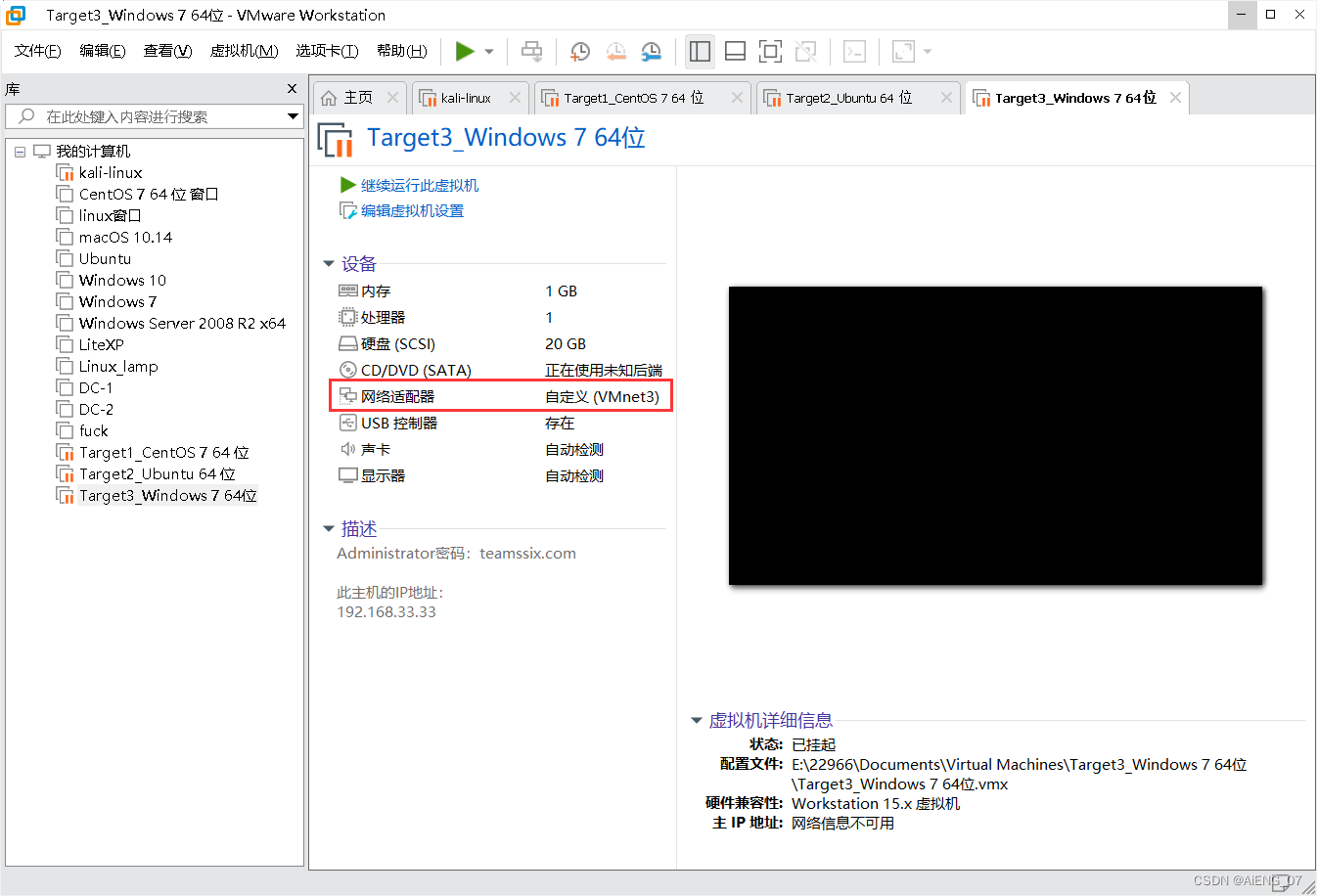Click the send Ctrl+Alt+Del toolbar icon
Viewport: 1317px width, 896px height.
(x=531, y=51)
